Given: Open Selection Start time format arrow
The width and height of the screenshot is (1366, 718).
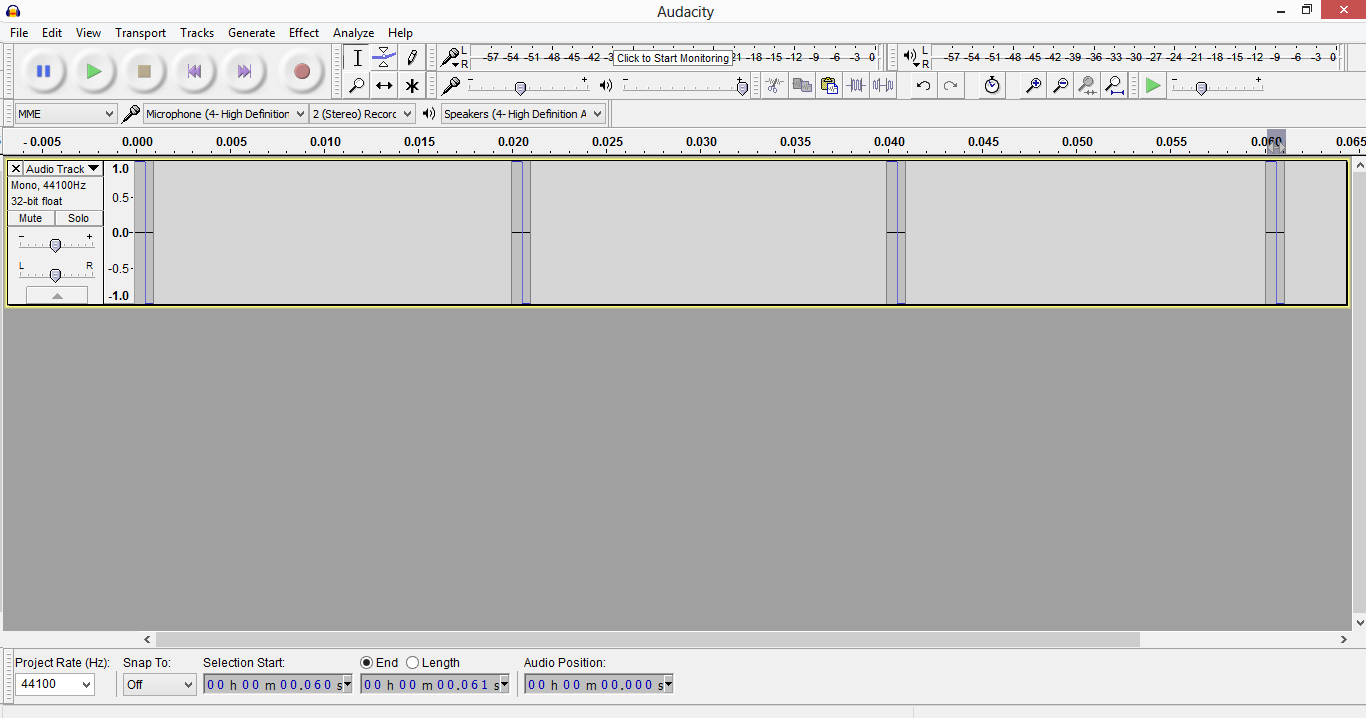Looking at the screenshot, I should click(347, 685).
